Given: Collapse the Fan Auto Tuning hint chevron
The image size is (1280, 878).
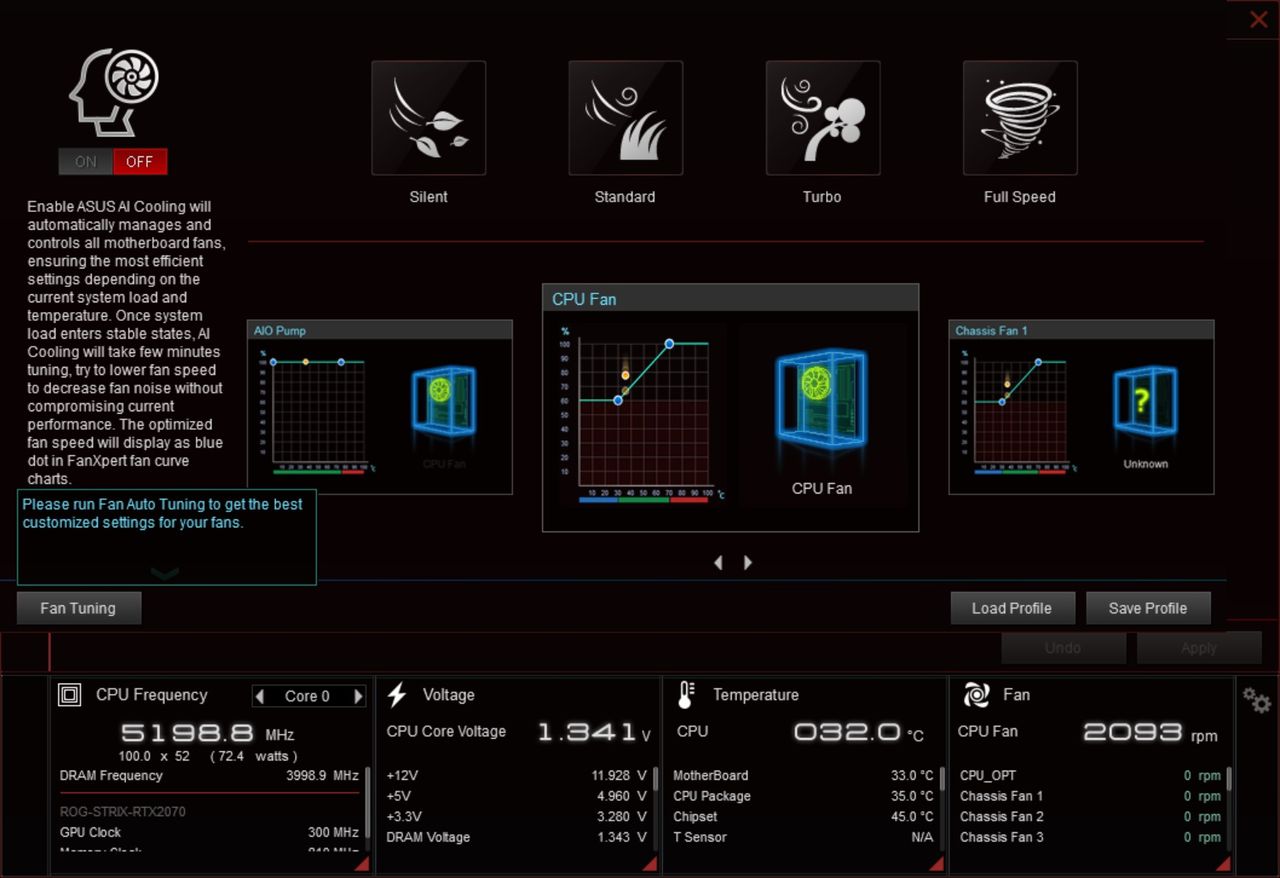Looking at the screenshot, I should [165, 573].
